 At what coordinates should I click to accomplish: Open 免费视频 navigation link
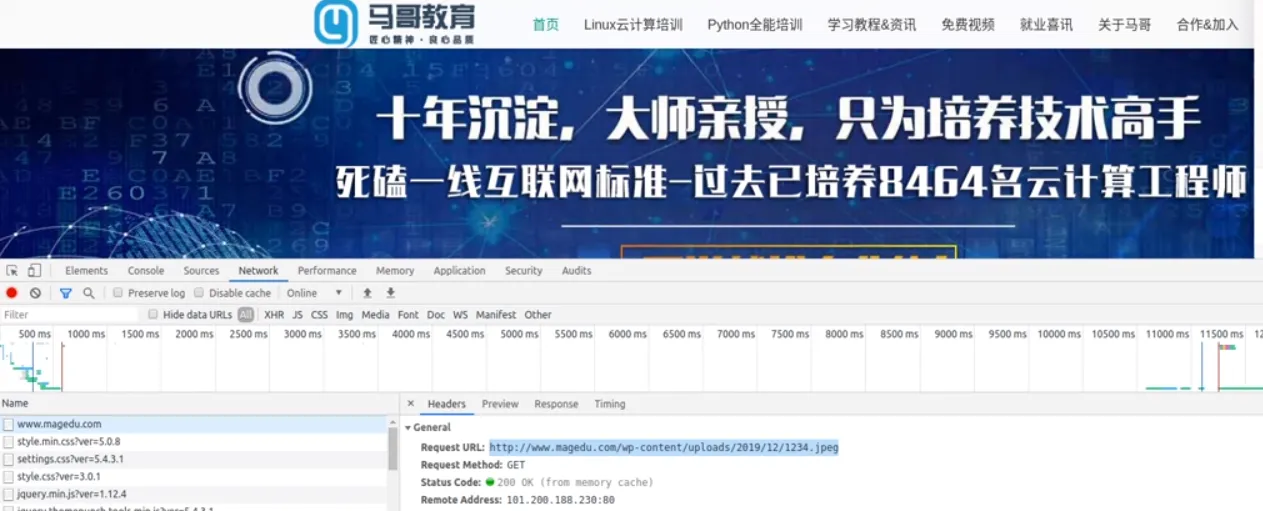click(x=968, y=25)
